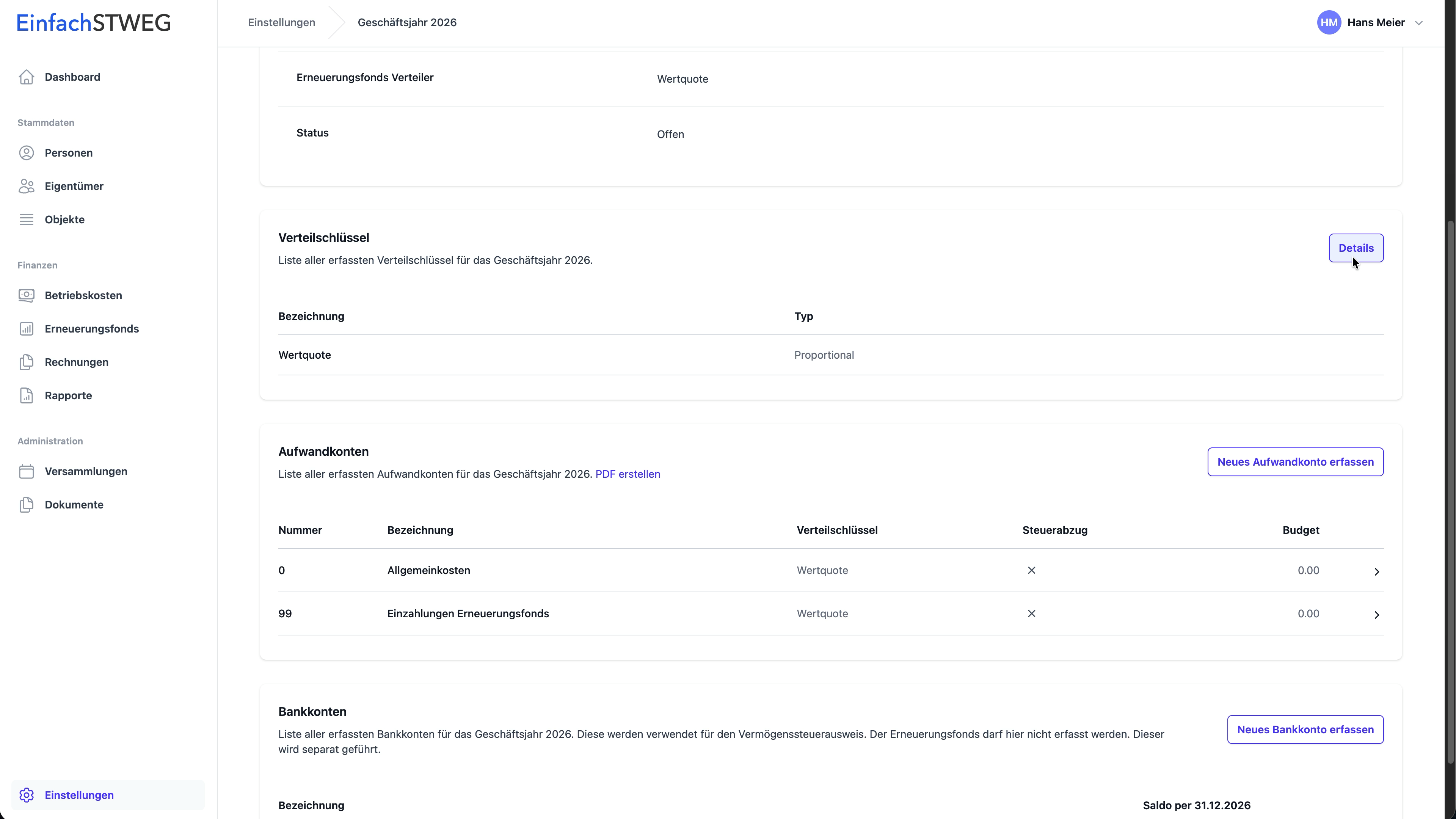Screen dimensions: 1456x819
Task: Click the Erneuerungsfonds chart icon
Action: click(27, 329)
